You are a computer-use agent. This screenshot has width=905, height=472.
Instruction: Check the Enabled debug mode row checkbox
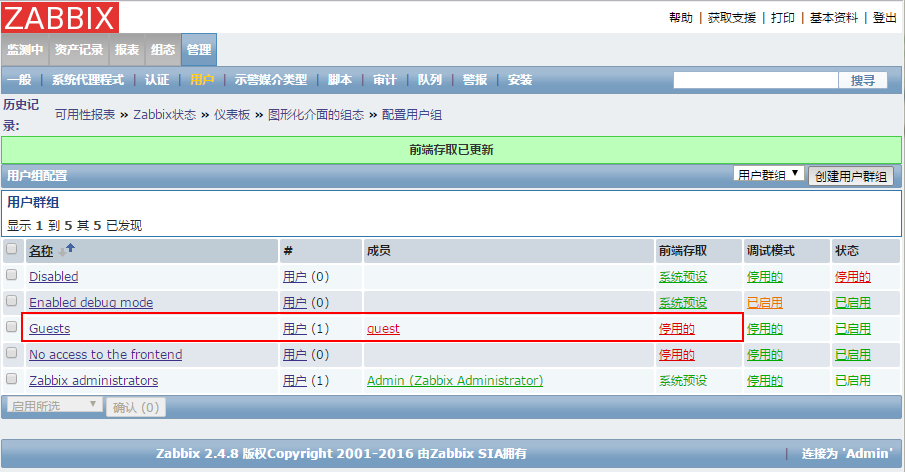pyautogui.click(x=12, y=301)
